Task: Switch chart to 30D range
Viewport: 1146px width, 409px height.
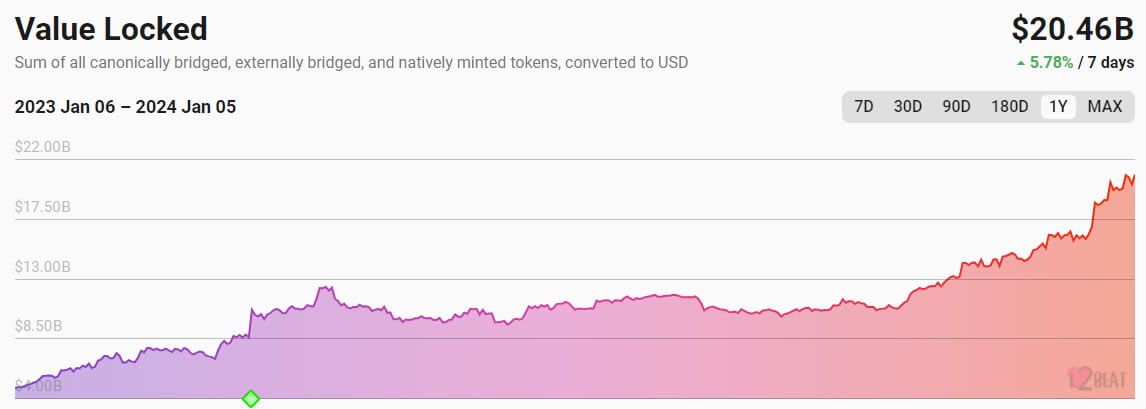Action: pyautogui.click(x=908, y=107)
